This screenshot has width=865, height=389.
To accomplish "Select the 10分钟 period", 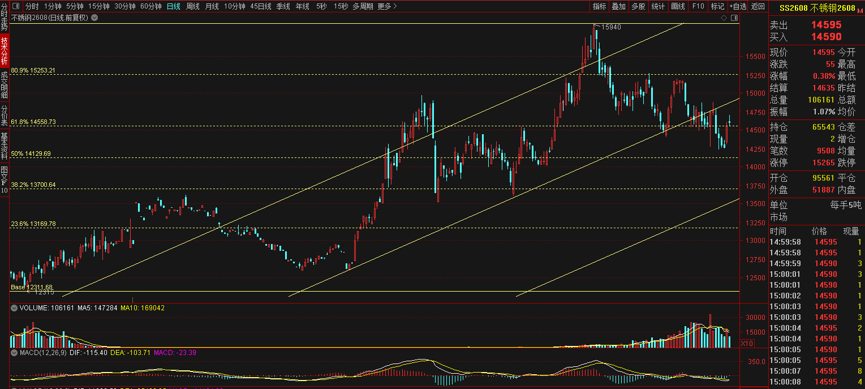I will click(x=234, y=7).
